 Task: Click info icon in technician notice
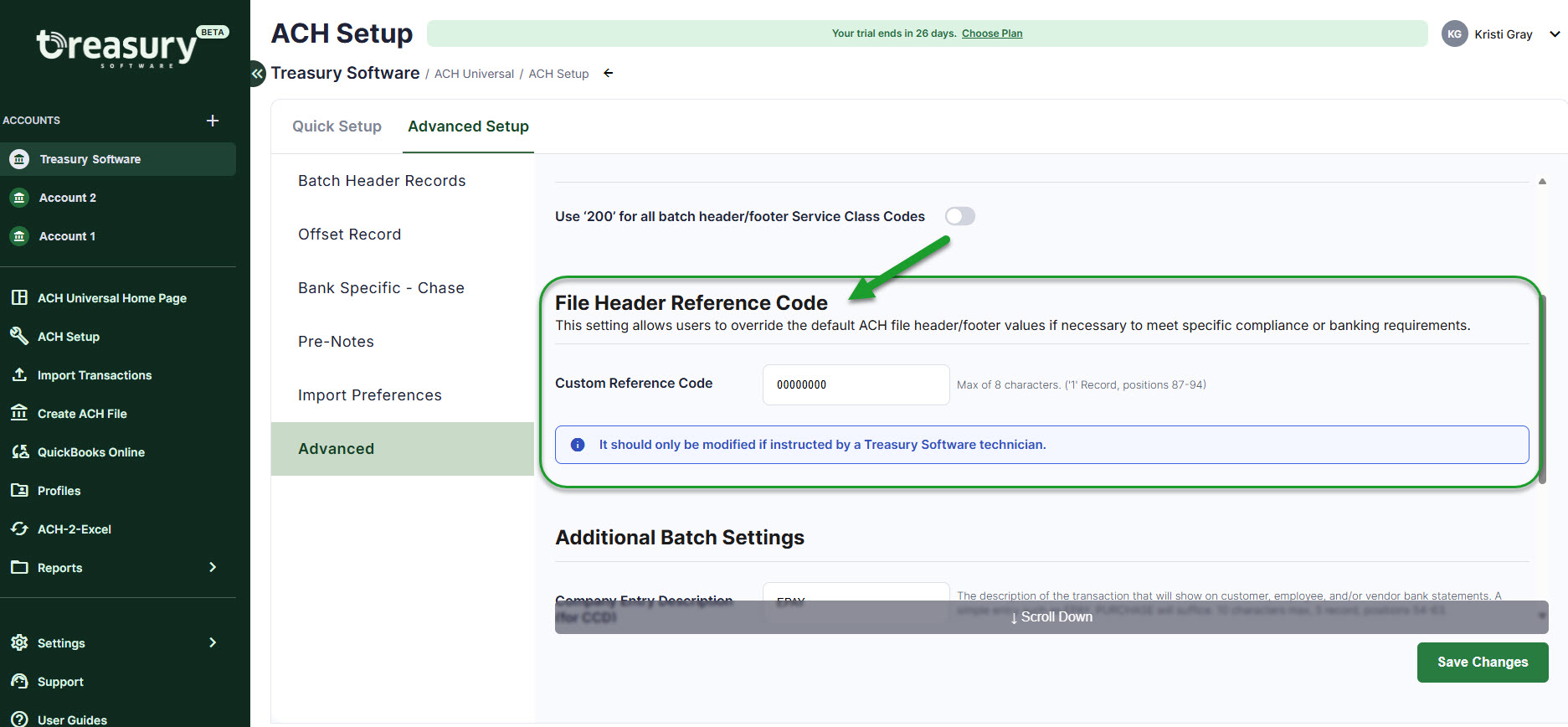(578, 445)
